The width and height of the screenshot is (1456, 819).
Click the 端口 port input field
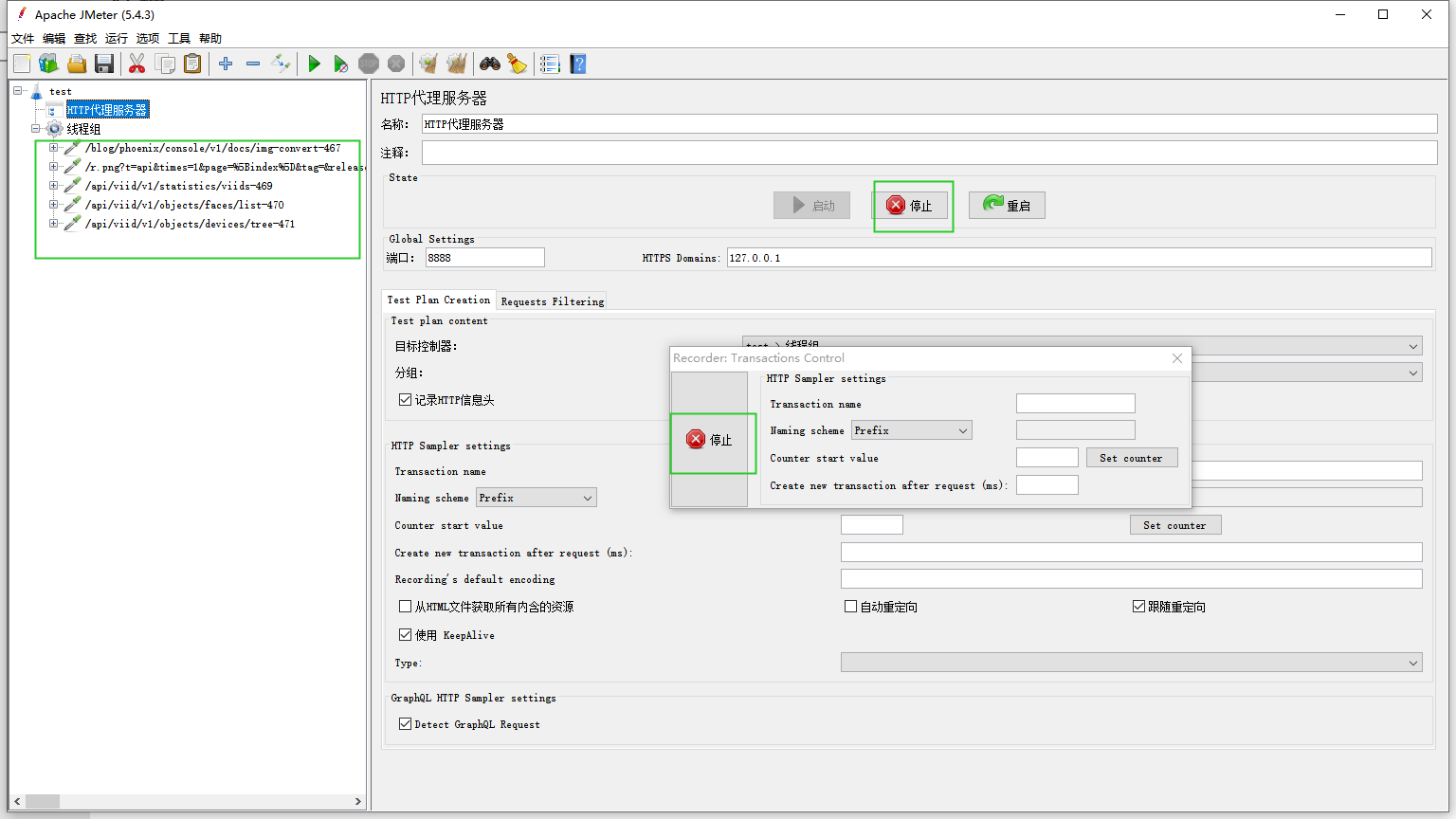coord(484,258)
